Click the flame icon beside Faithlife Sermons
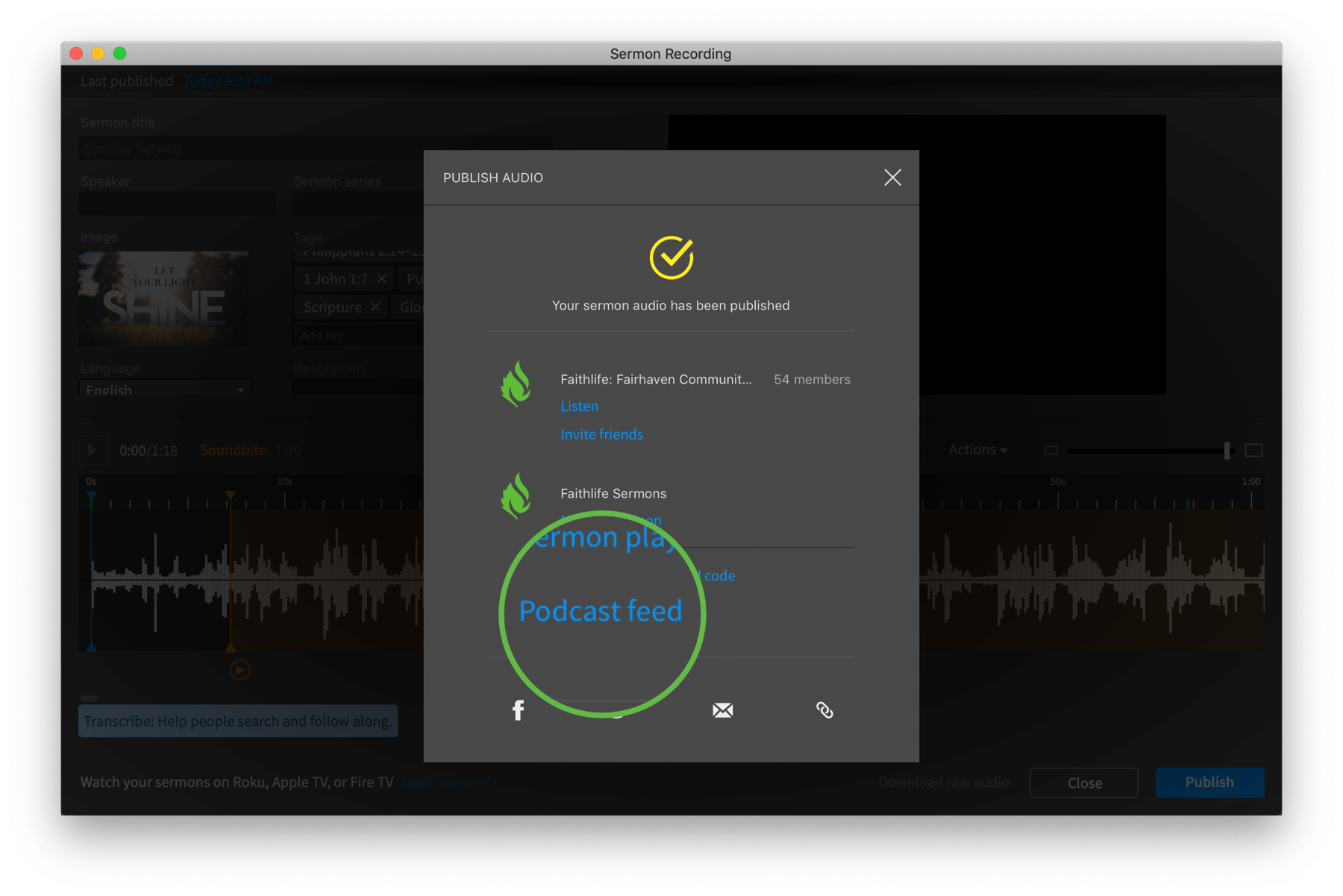Screen dimensions: 1343x896 click(x=516, y=496)
